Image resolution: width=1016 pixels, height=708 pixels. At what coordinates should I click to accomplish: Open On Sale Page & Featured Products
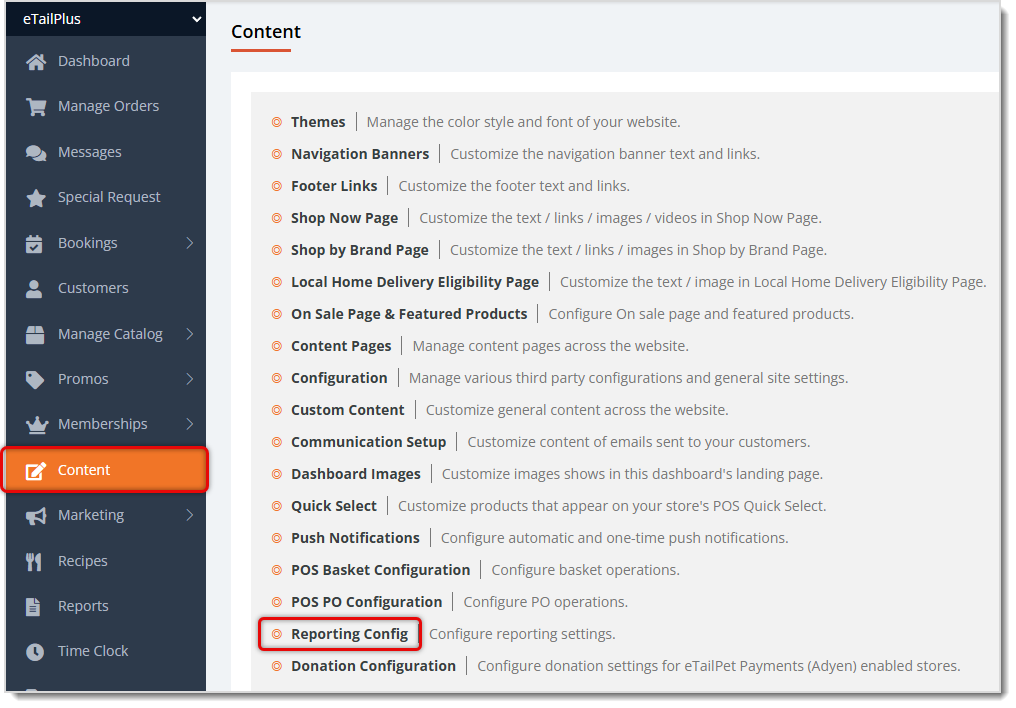pyautogui.click(x=409, y=314)
